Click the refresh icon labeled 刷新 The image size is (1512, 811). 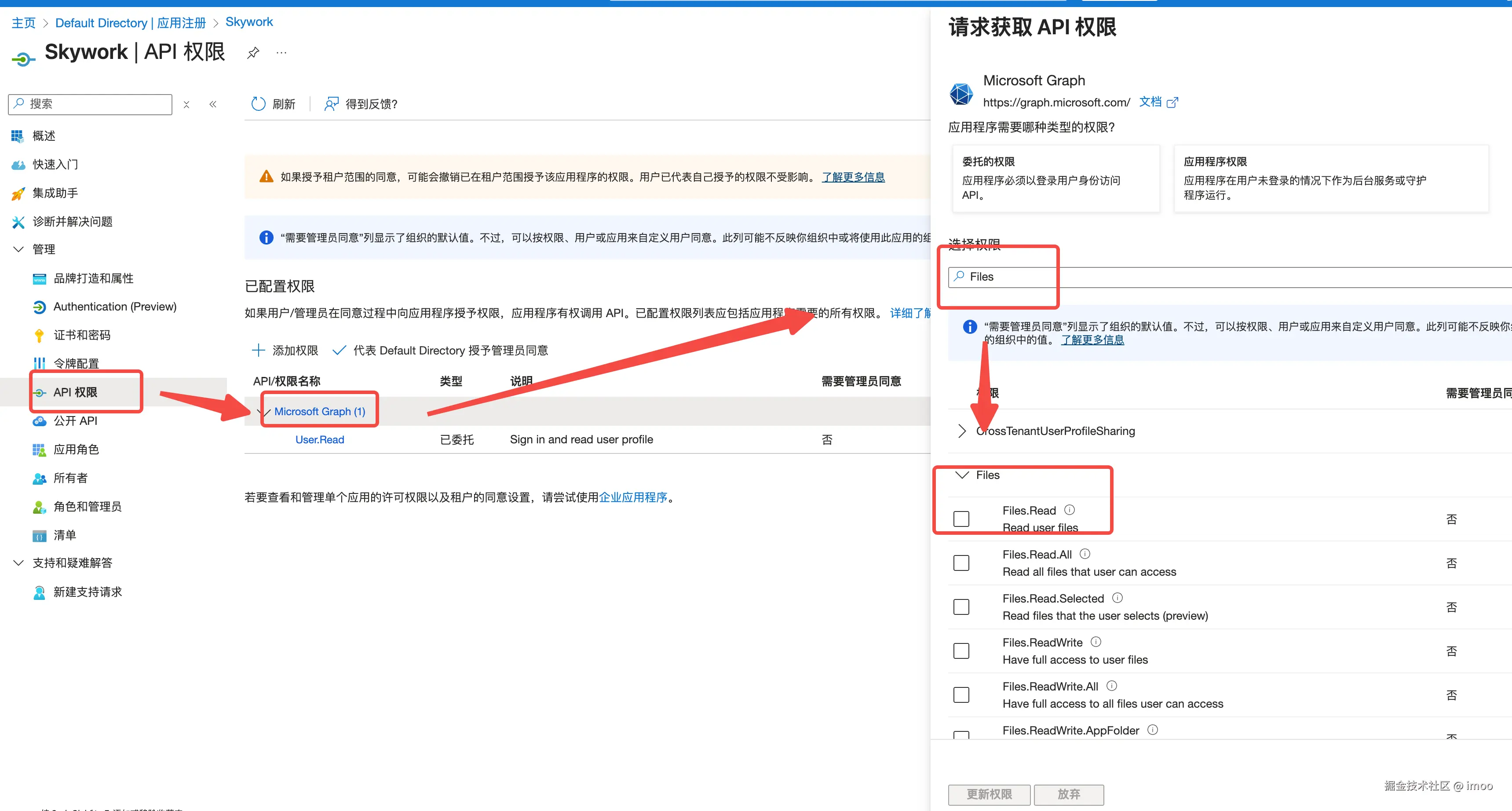(258, 104)
